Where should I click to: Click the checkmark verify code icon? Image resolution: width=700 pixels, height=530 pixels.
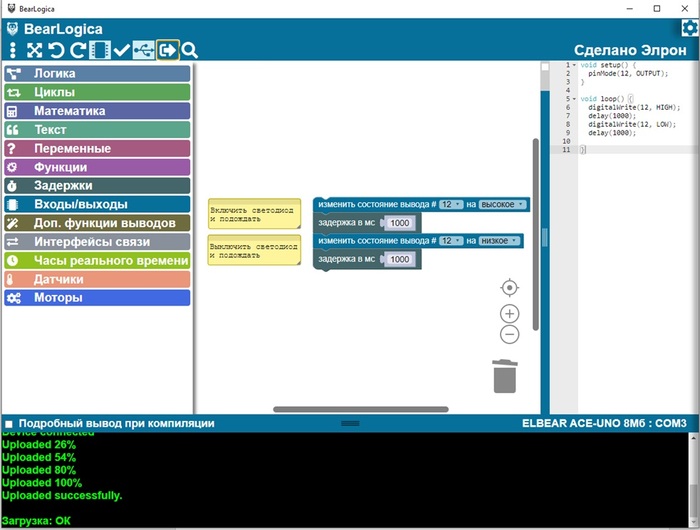point(121,50)
